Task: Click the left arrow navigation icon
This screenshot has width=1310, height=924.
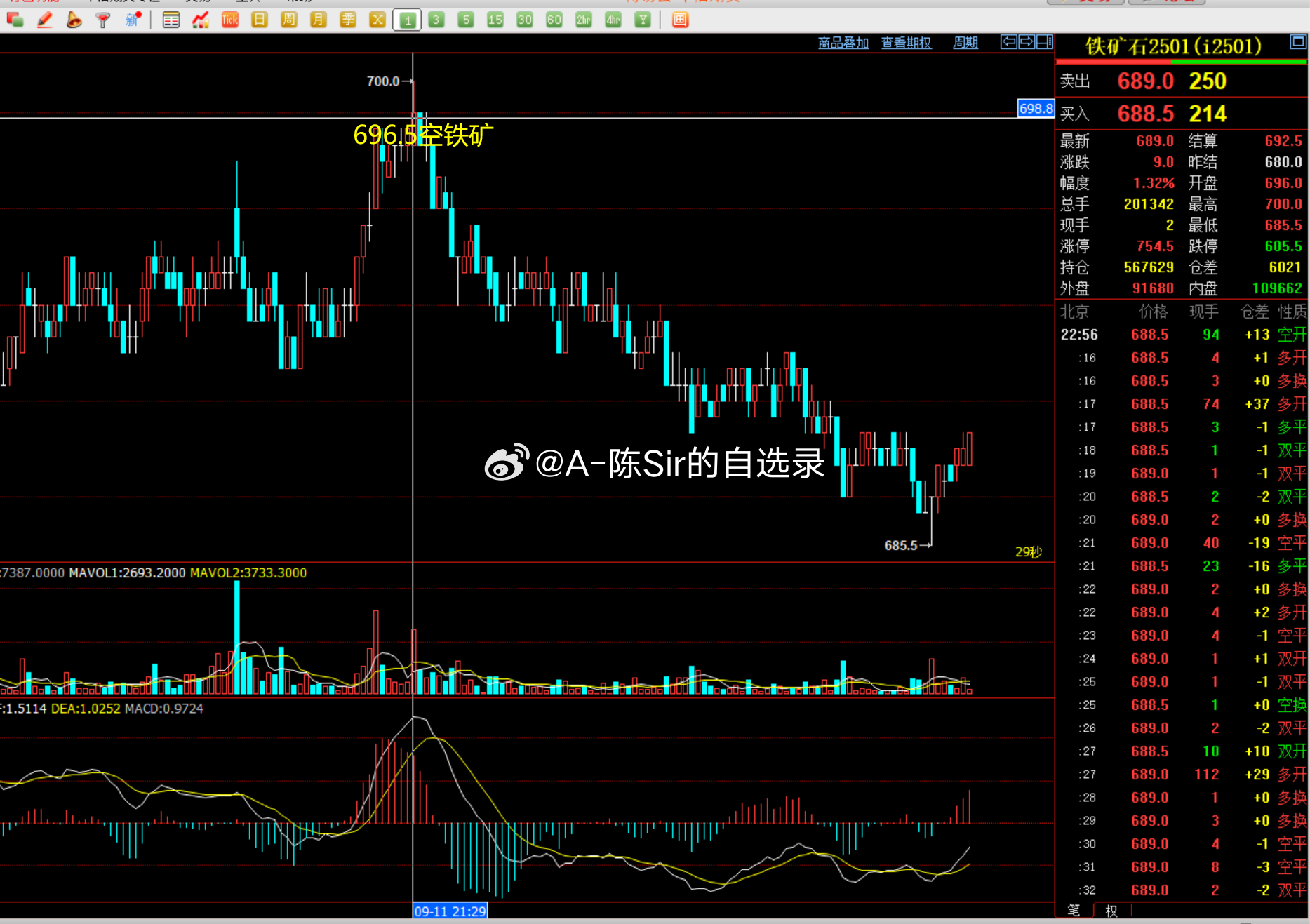Action: (x=1008, y=42)
